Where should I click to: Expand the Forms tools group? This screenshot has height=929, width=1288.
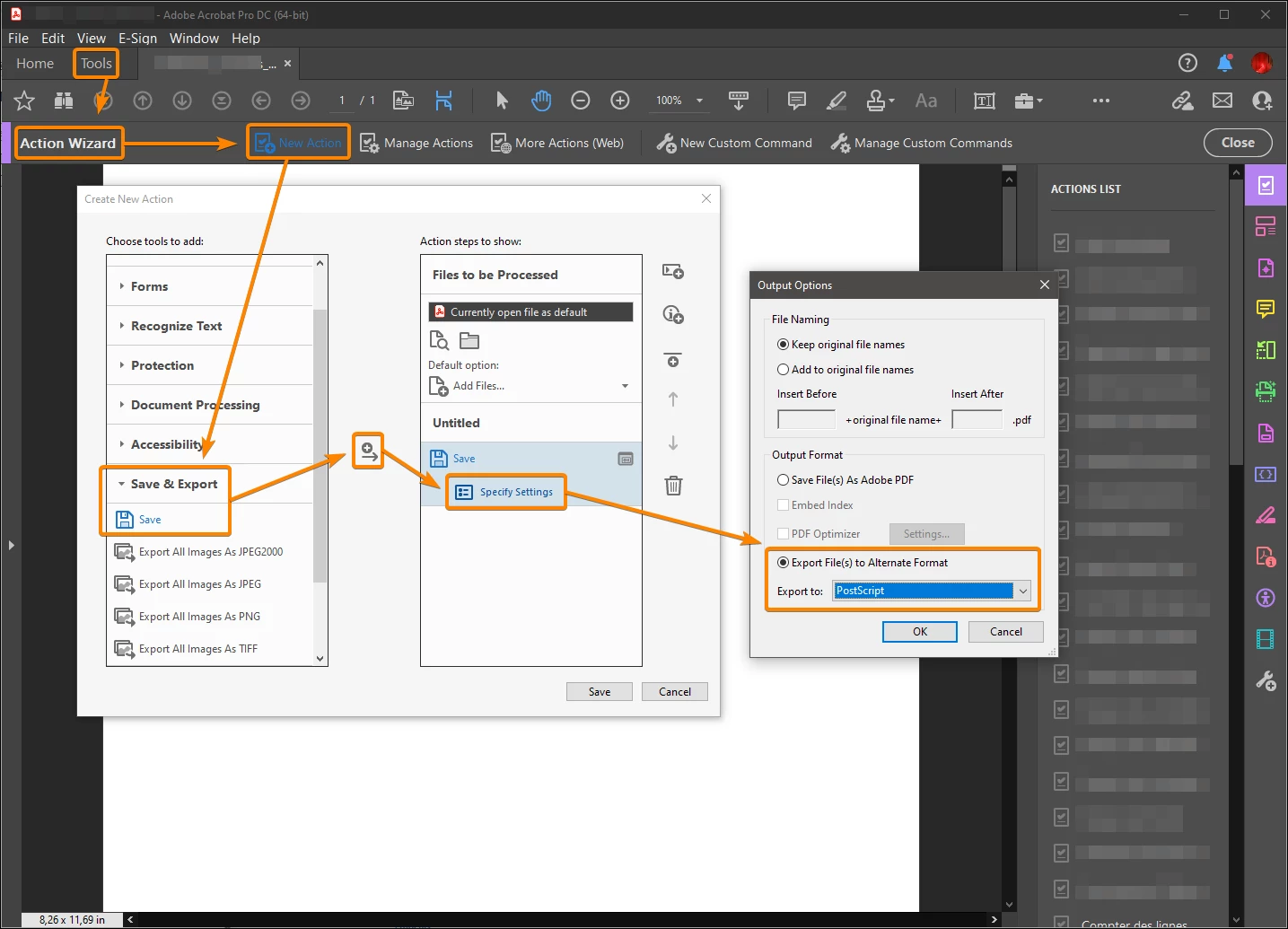122,286
